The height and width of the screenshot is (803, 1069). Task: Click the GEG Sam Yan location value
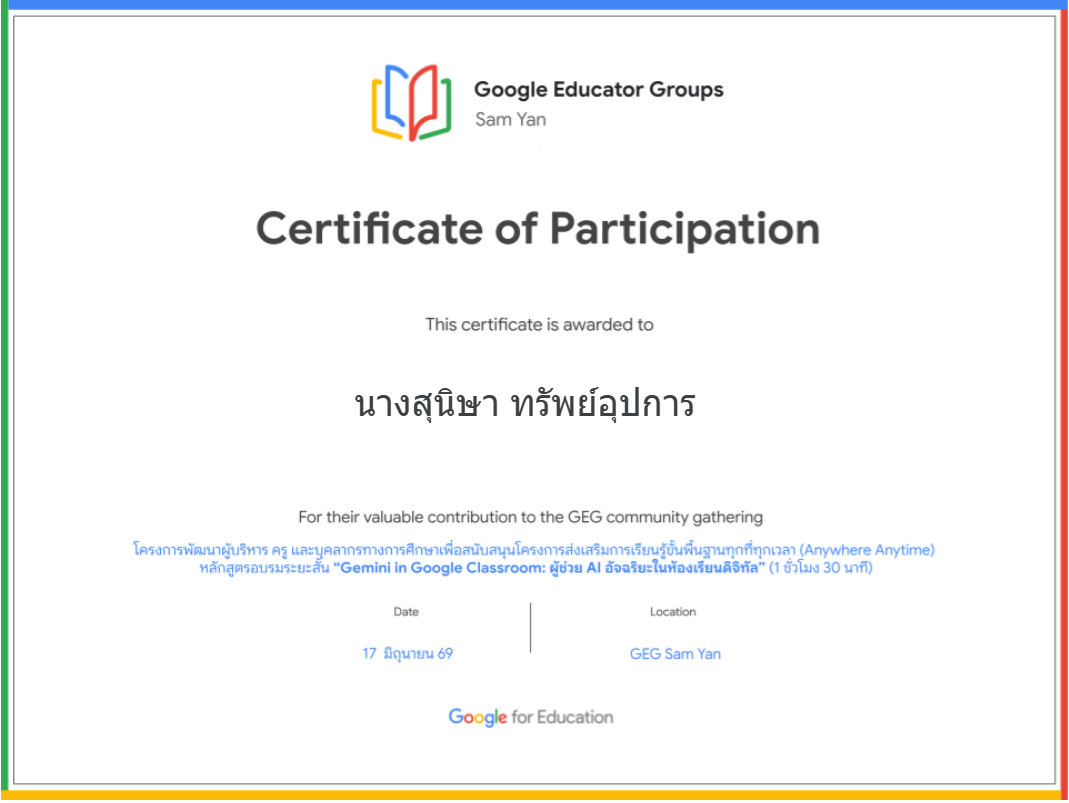pos(675,654)
